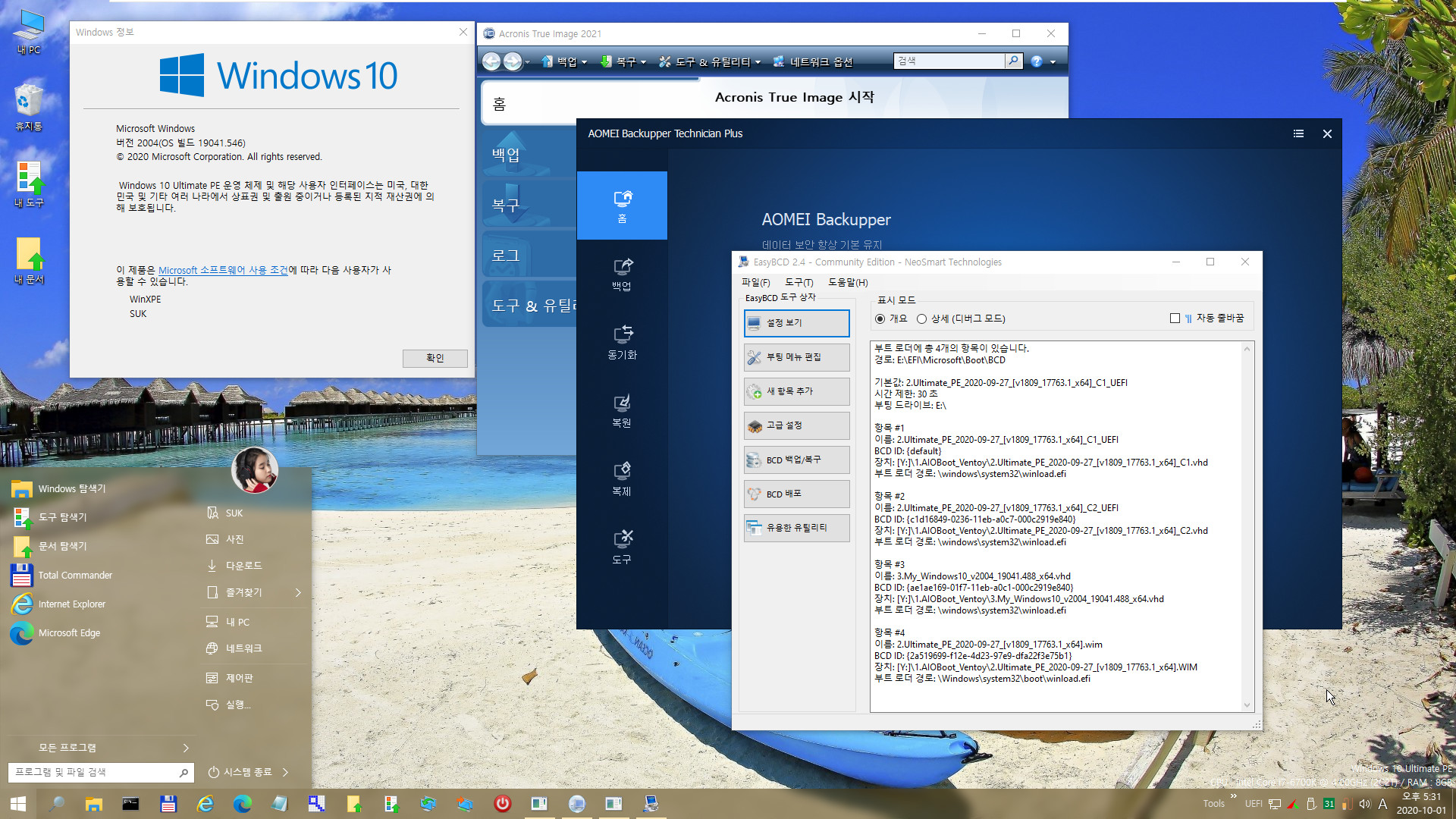
Task: Open EasyBCD 도구(T) menu
Action: tap(799, 282)
